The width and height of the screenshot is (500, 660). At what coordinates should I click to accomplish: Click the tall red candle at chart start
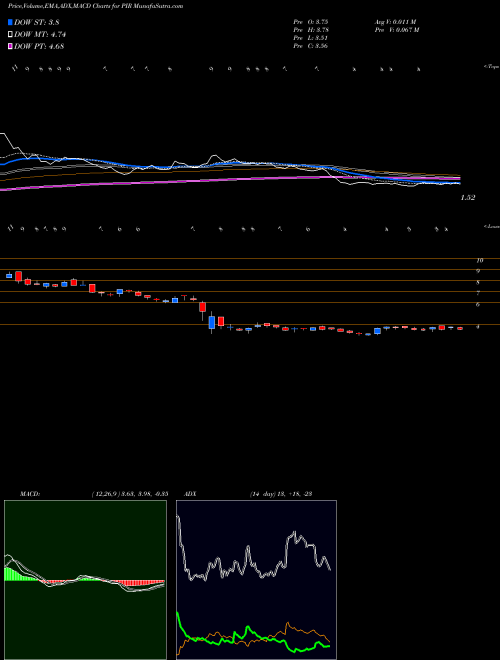(18, 276)
